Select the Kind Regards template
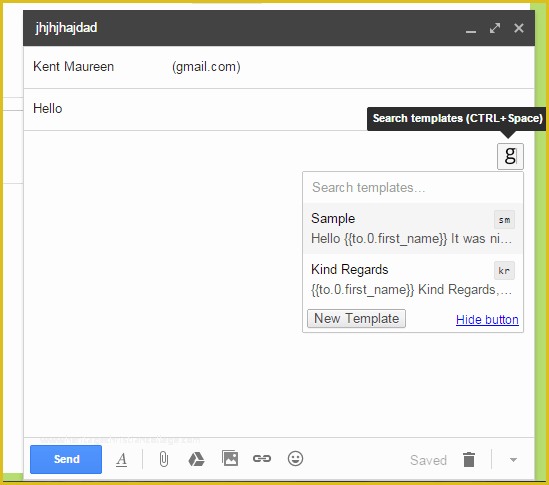This screenshot has width=549, height=485. (413, 279)
